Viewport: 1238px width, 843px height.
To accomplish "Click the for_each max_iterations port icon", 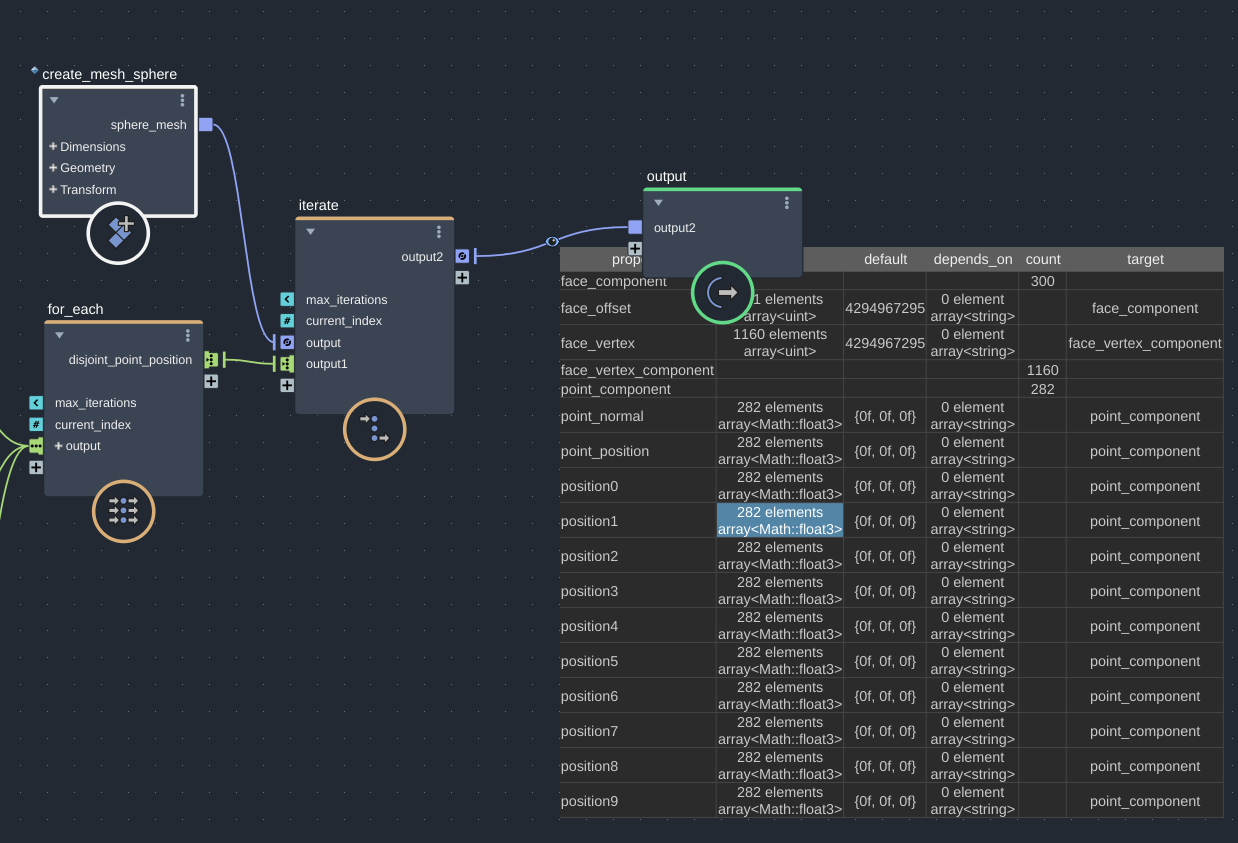I will pos(36,403).
